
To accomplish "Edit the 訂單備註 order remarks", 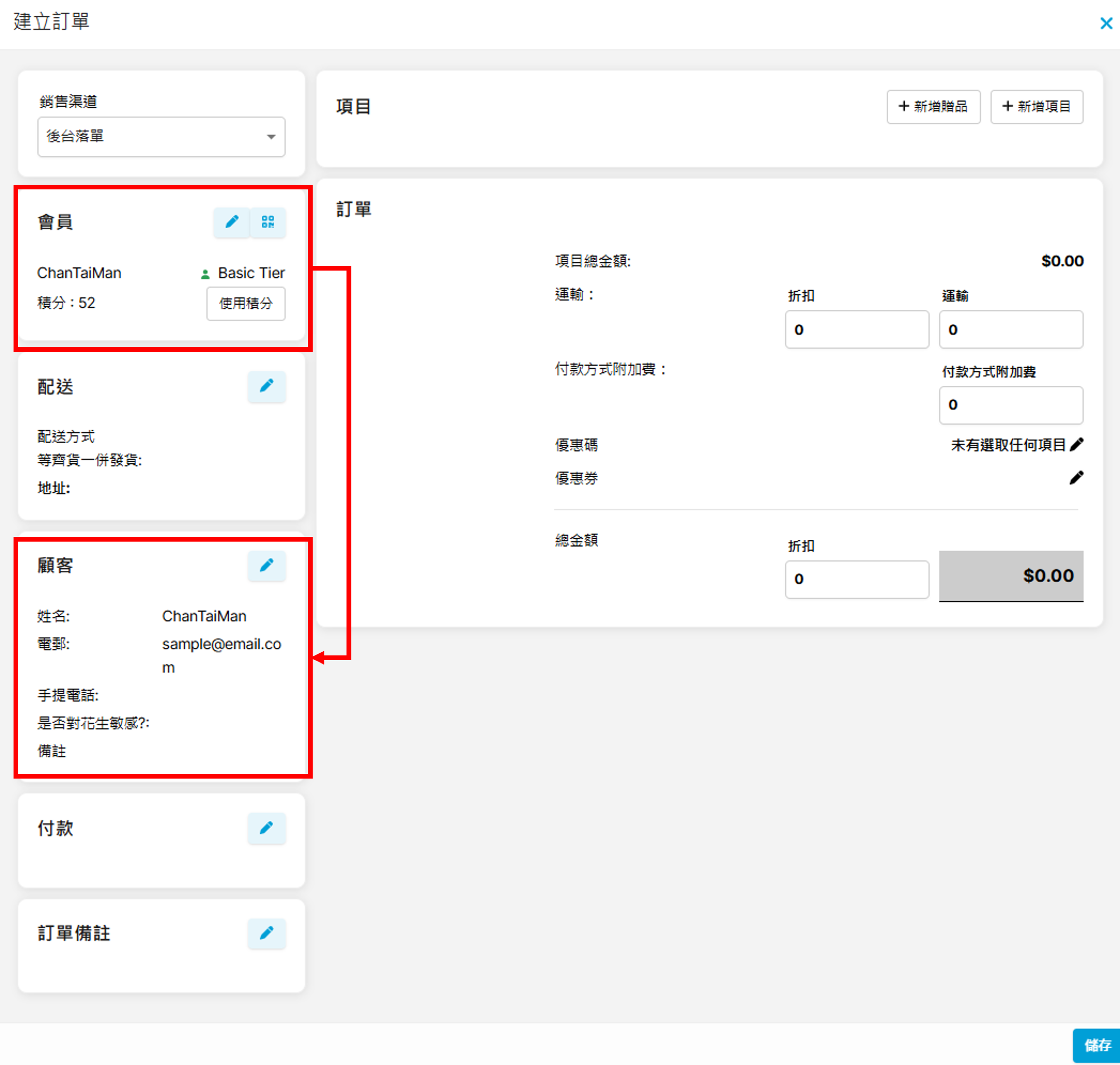I will coord(266,933).
